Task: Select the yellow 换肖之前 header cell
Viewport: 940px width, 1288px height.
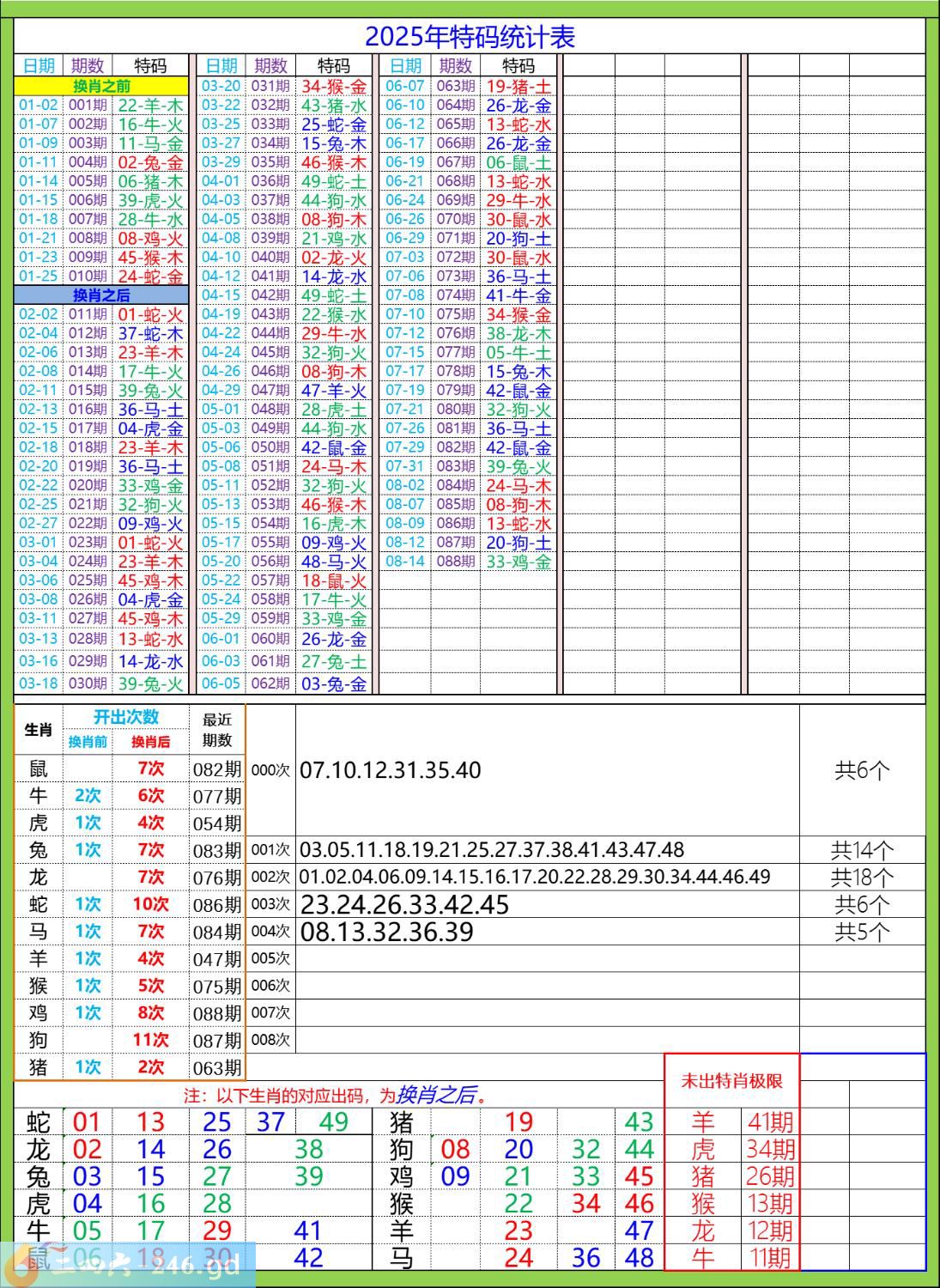Action: coord(101,86)
